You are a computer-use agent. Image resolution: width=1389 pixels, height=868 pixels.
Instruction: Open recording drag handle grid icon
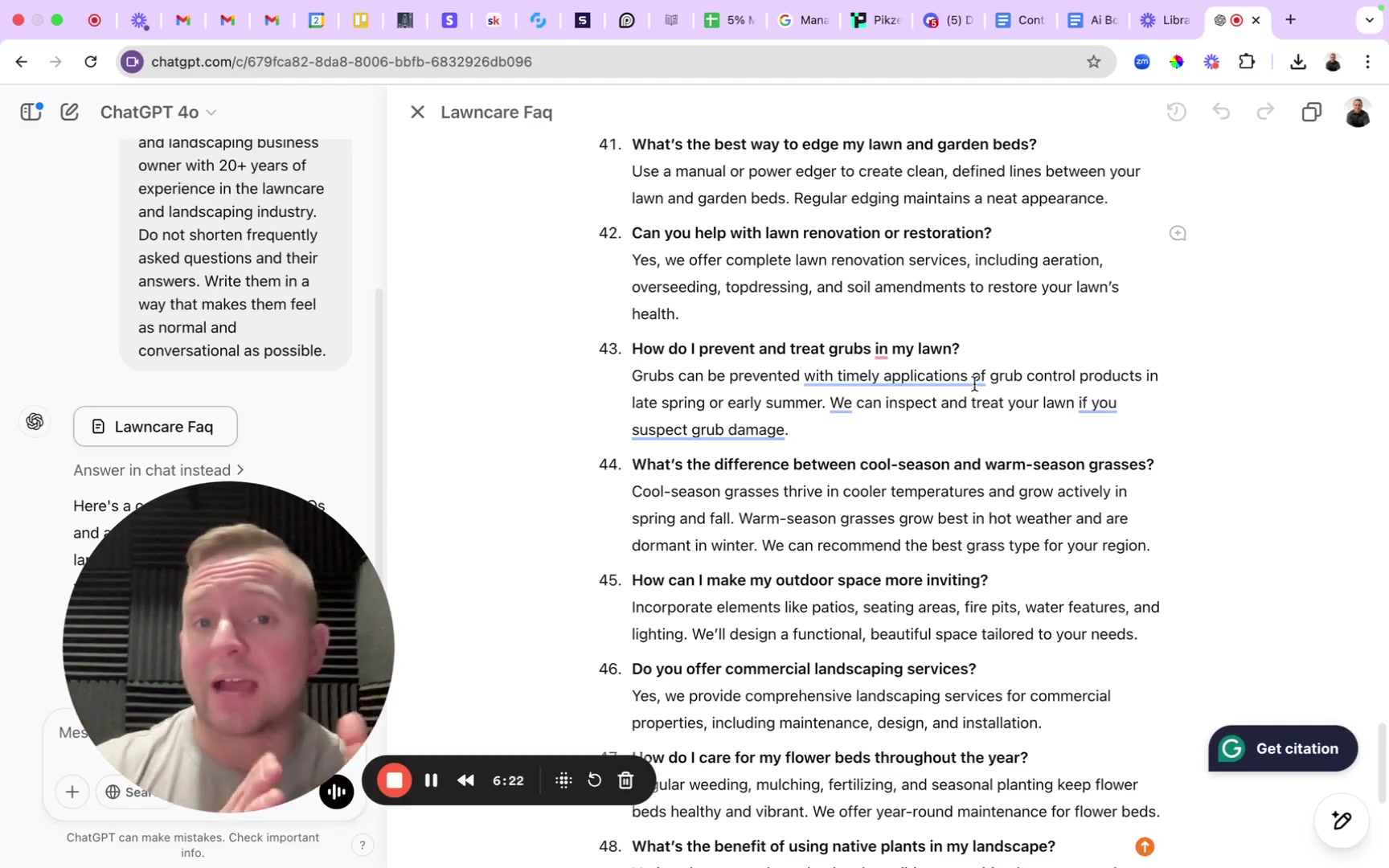point(563,780)
